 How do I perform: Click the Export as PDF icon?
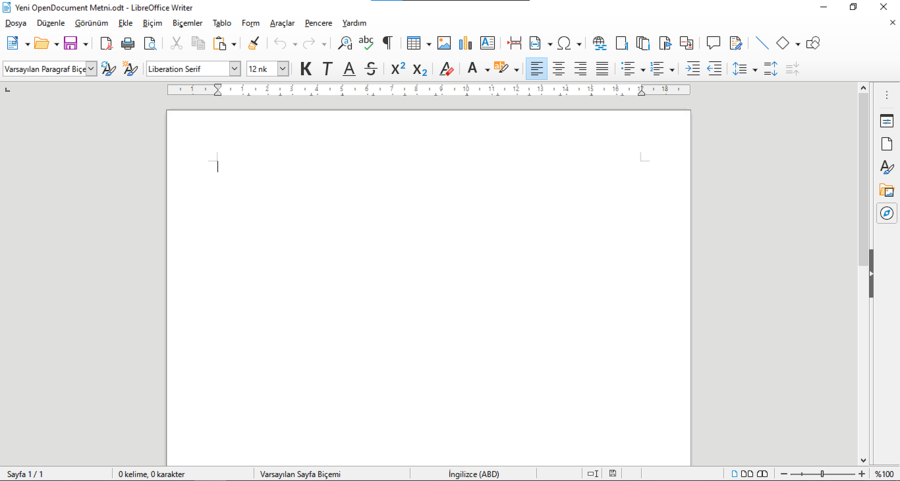coord(106,43)
